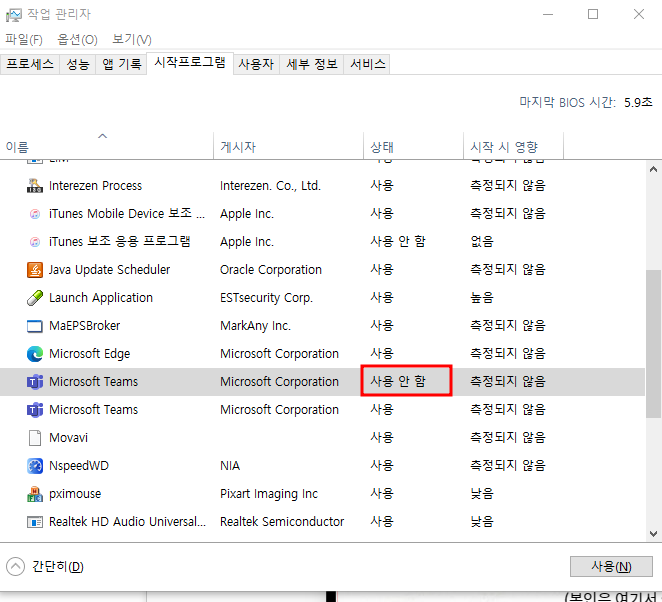Switch to the 사용자 tab
The image size is (662, 602).
(256, 64)
